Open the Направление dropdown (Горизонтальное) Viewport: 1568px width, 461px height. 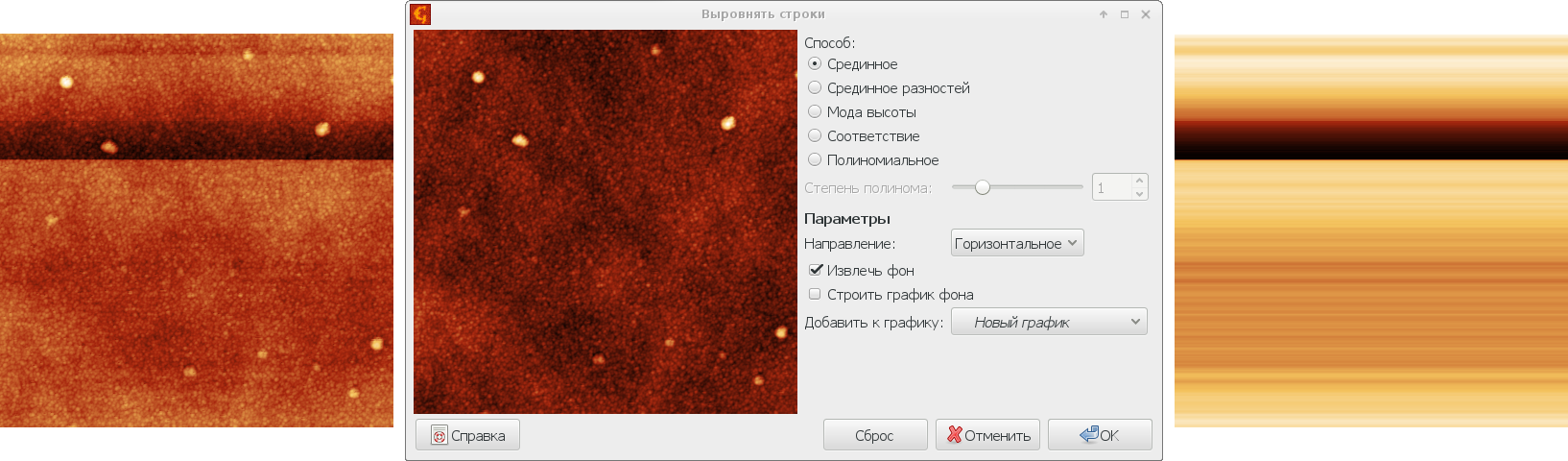1017,243
